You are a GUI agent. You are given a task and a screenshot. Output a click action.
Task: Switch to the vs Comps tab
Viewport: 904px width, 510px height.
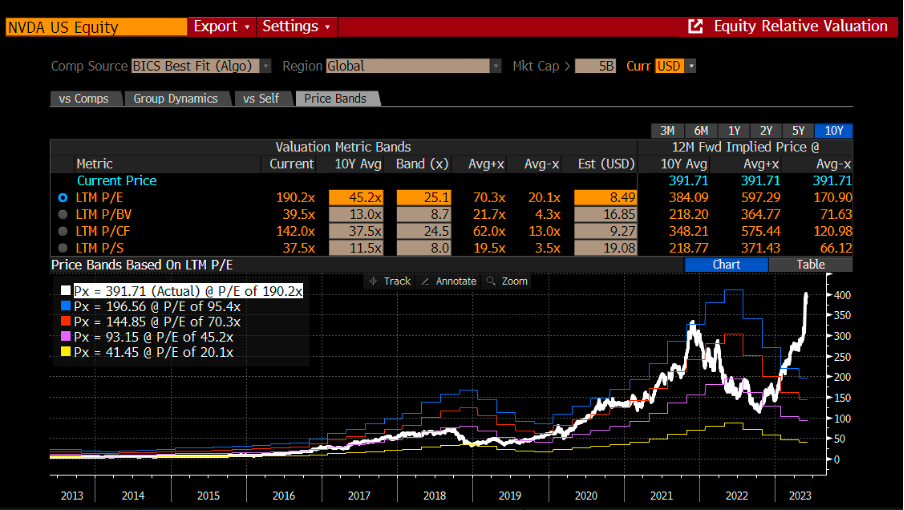click(x=84, y=99)
